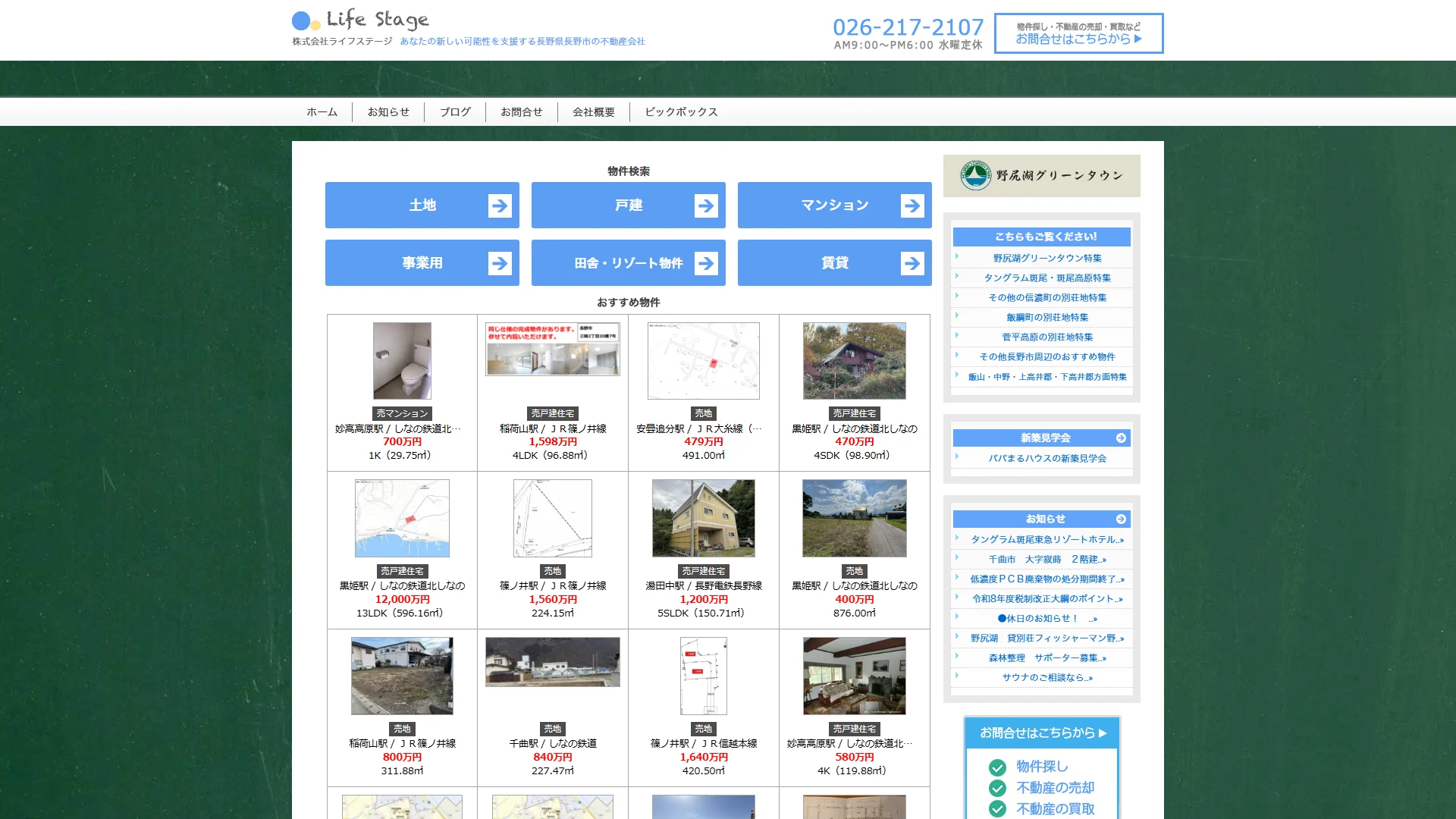Screen dimensions: 1456x819
Task: Click お問合せはこちらから header button
Action: coord(1078,33)
